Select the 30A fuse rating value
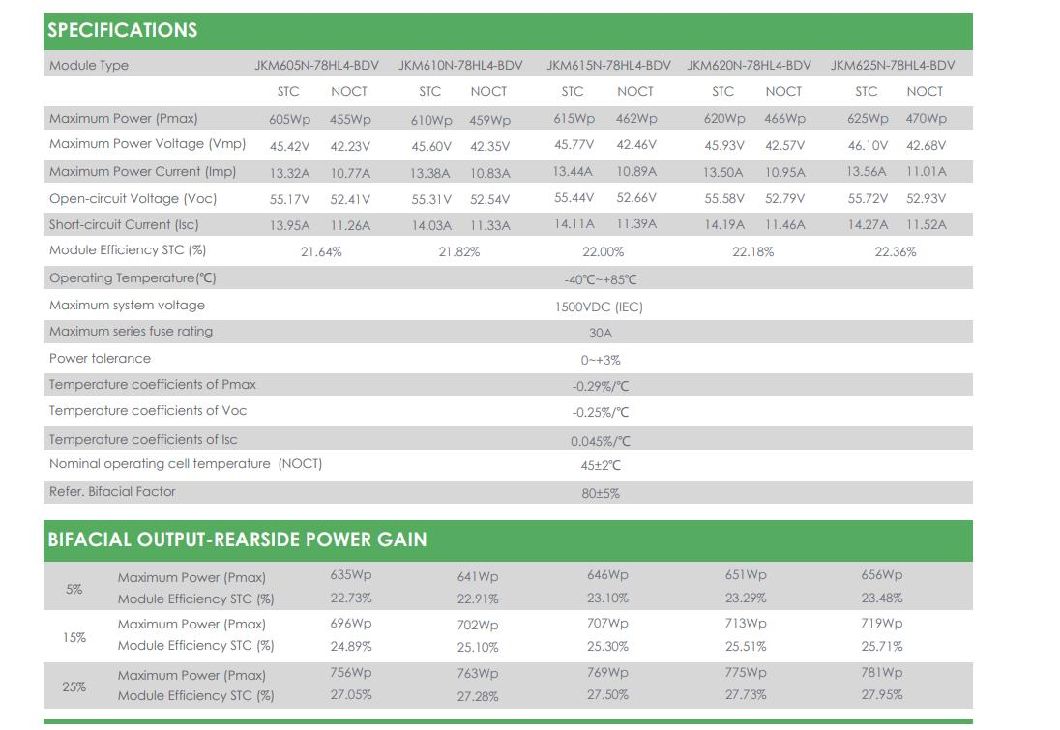1060x730 pixels. [600, 334]
